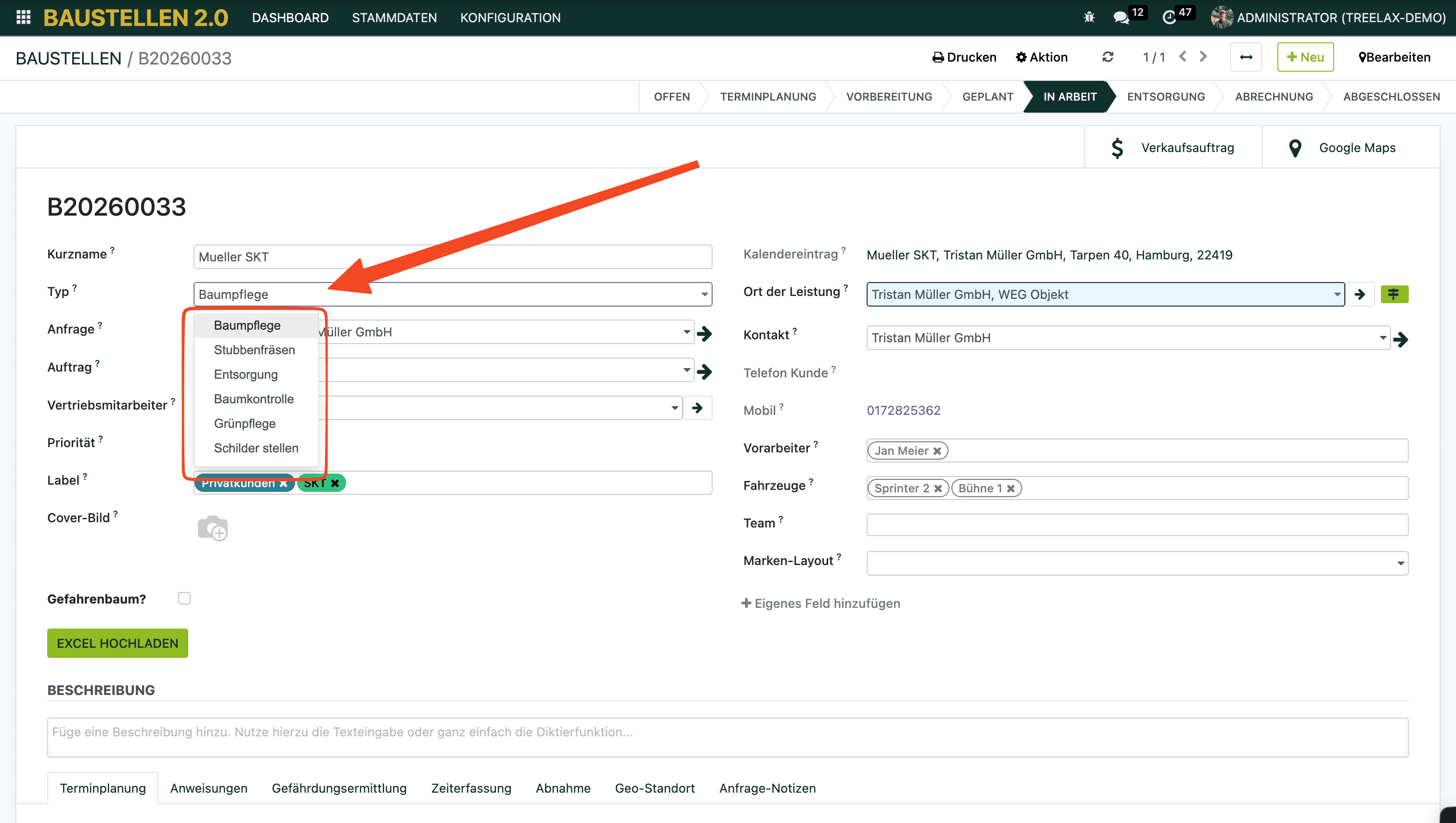Image resolution: width=1456 pixels, height=823 pixels.
Task: Click the EXCEL HOCHLADEN button
Action: pyautogui.click(x=117, y=643)
